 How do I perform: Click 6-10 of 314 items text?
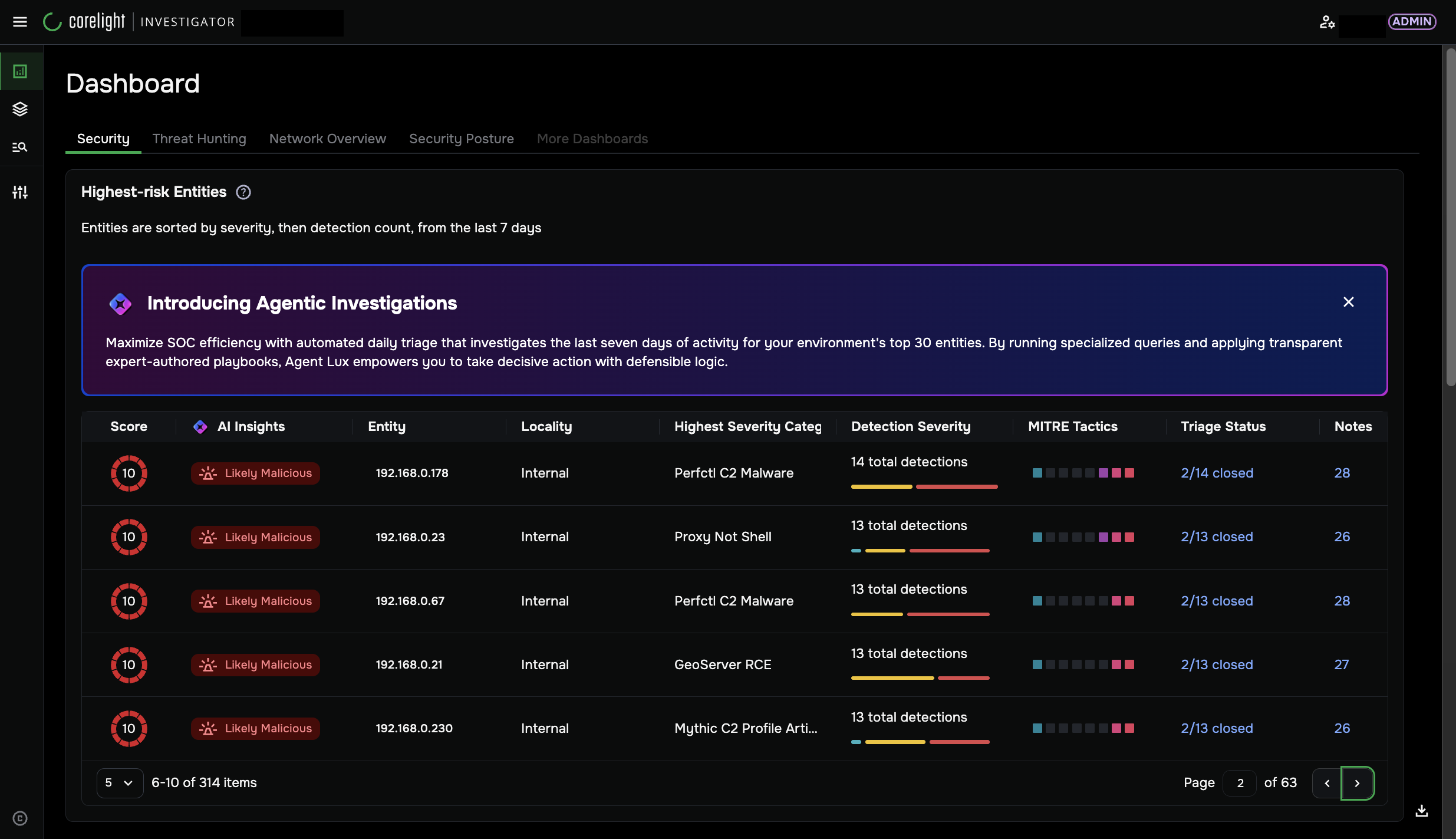point(204,783)
